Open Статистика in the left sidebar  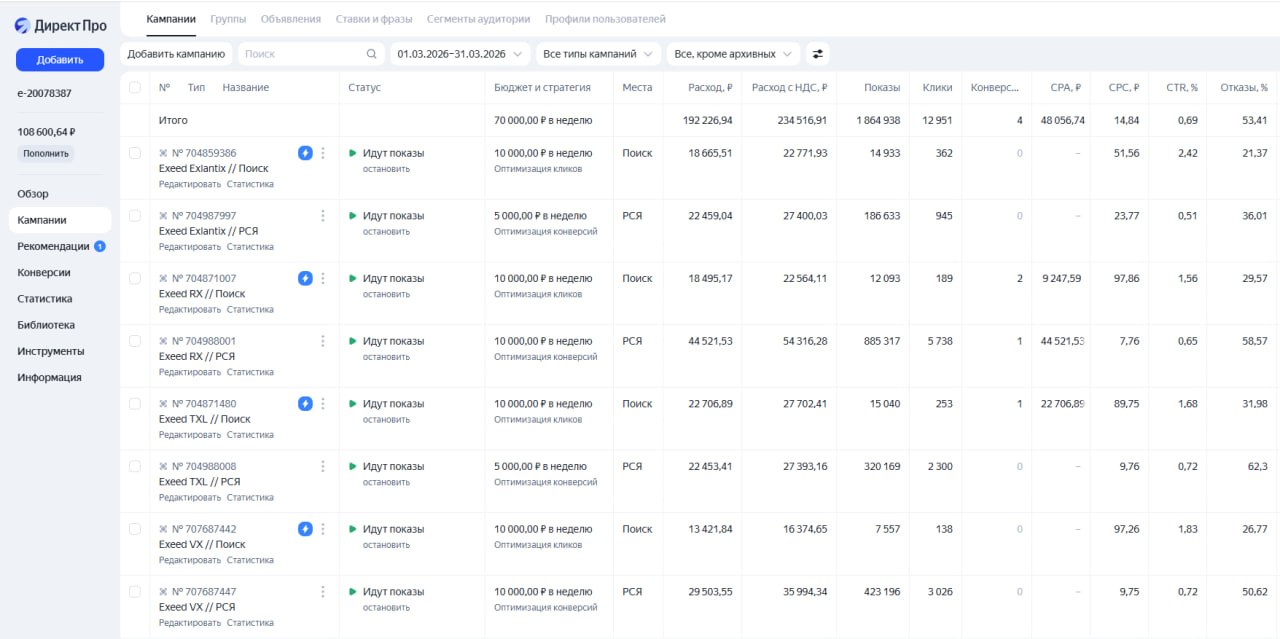(45, 299)
